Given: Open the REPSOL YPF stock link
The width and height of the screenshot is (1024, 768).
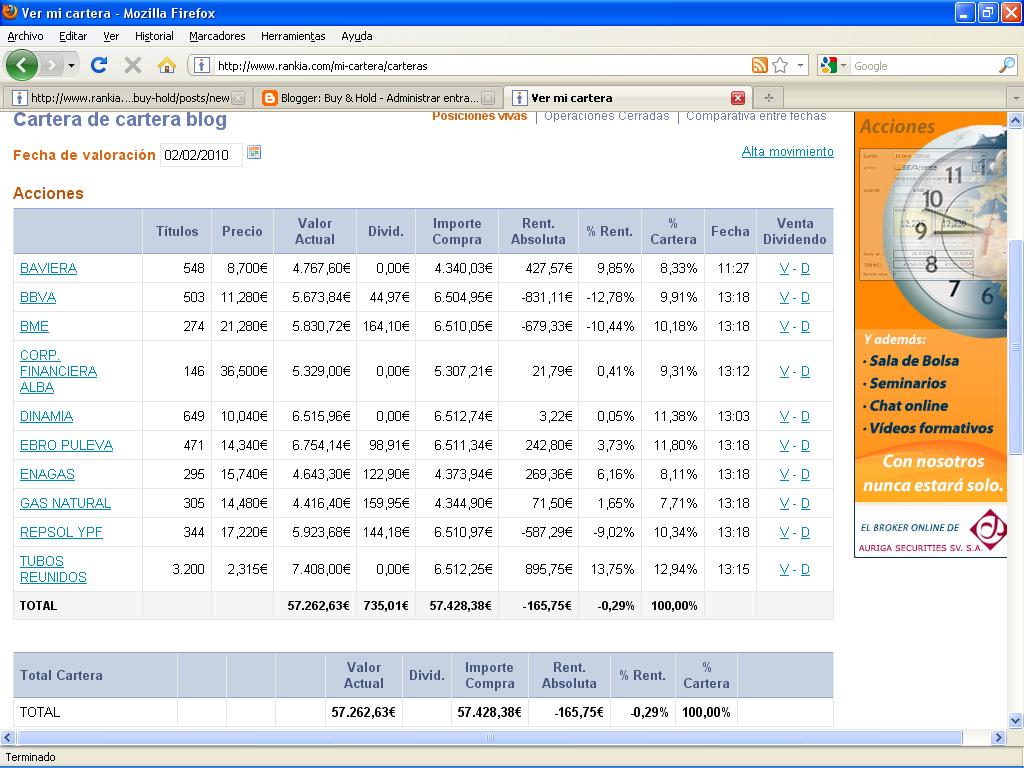Looking at the screenshot, I should [x=61, y=532].
